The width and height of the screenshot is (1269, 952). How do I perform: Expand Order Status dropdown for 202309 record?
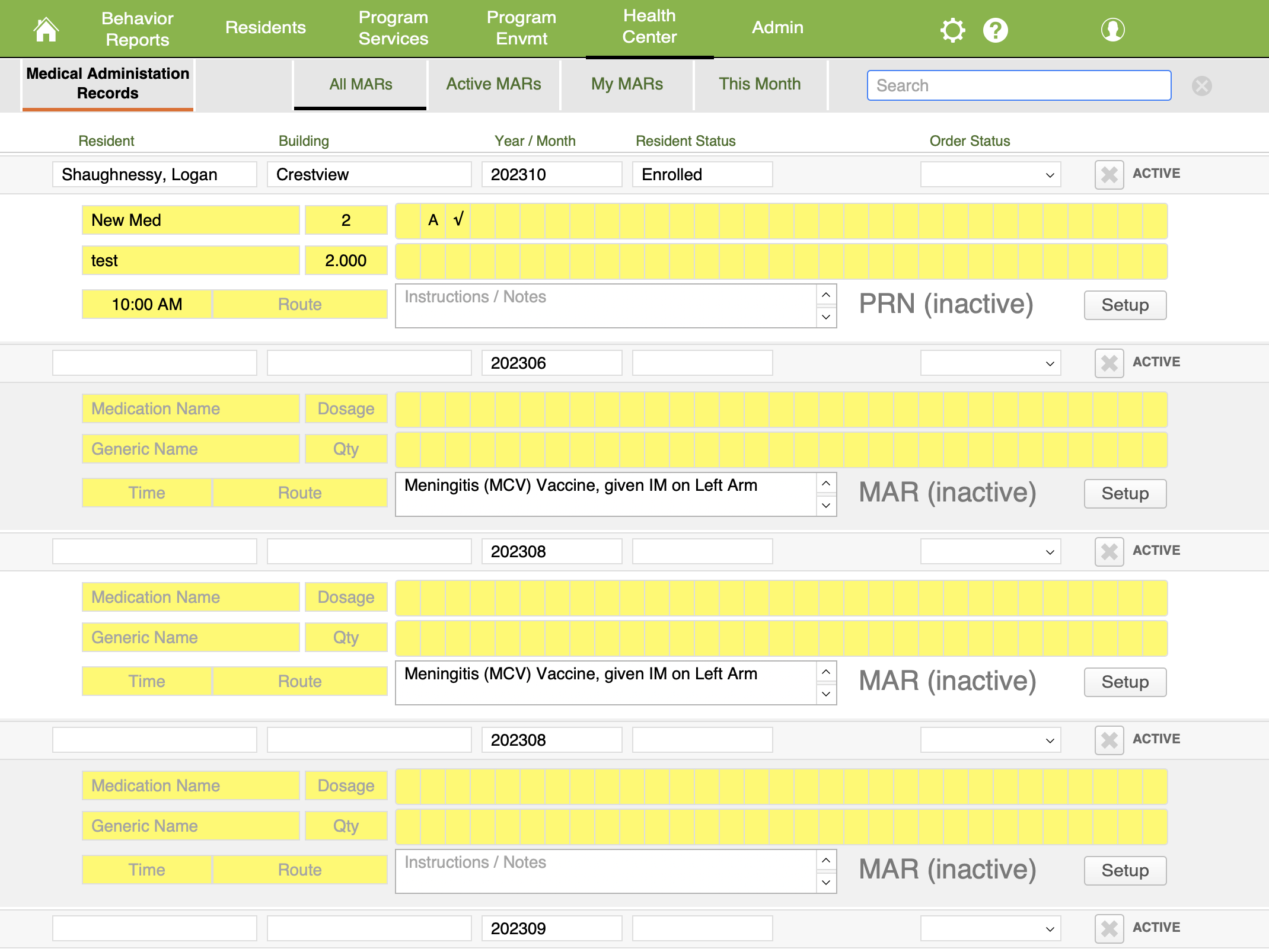click(990, 929)
